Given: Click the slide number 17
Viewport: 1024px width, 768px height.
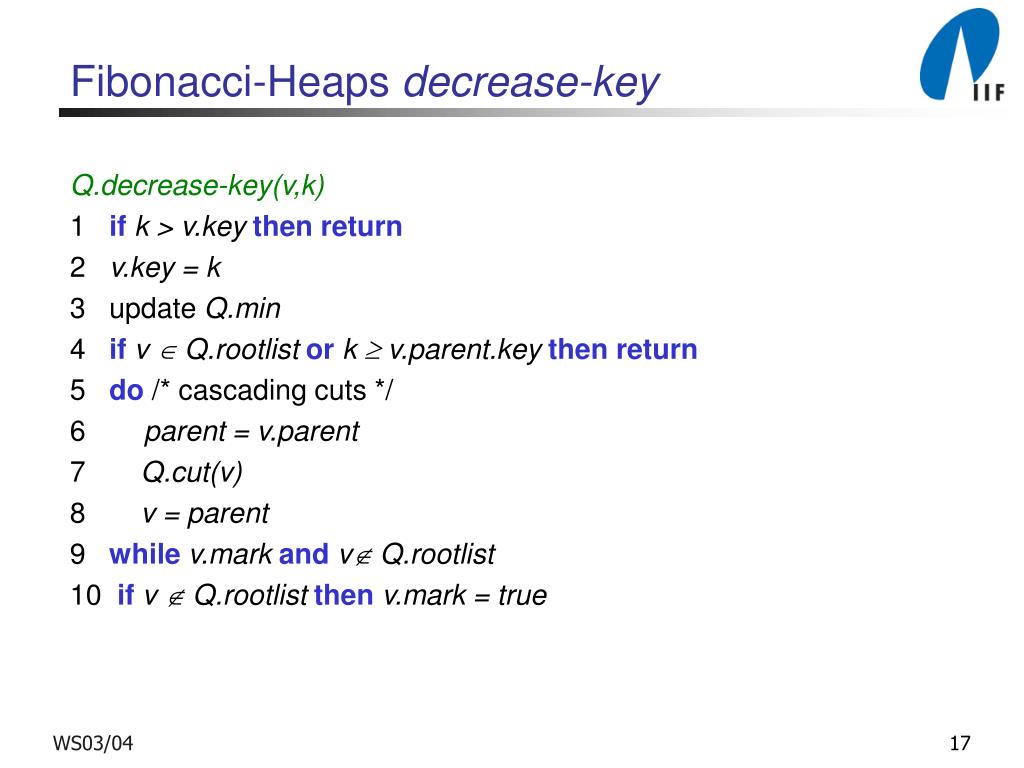Looking at the screenshot, I should coord(960,743).
